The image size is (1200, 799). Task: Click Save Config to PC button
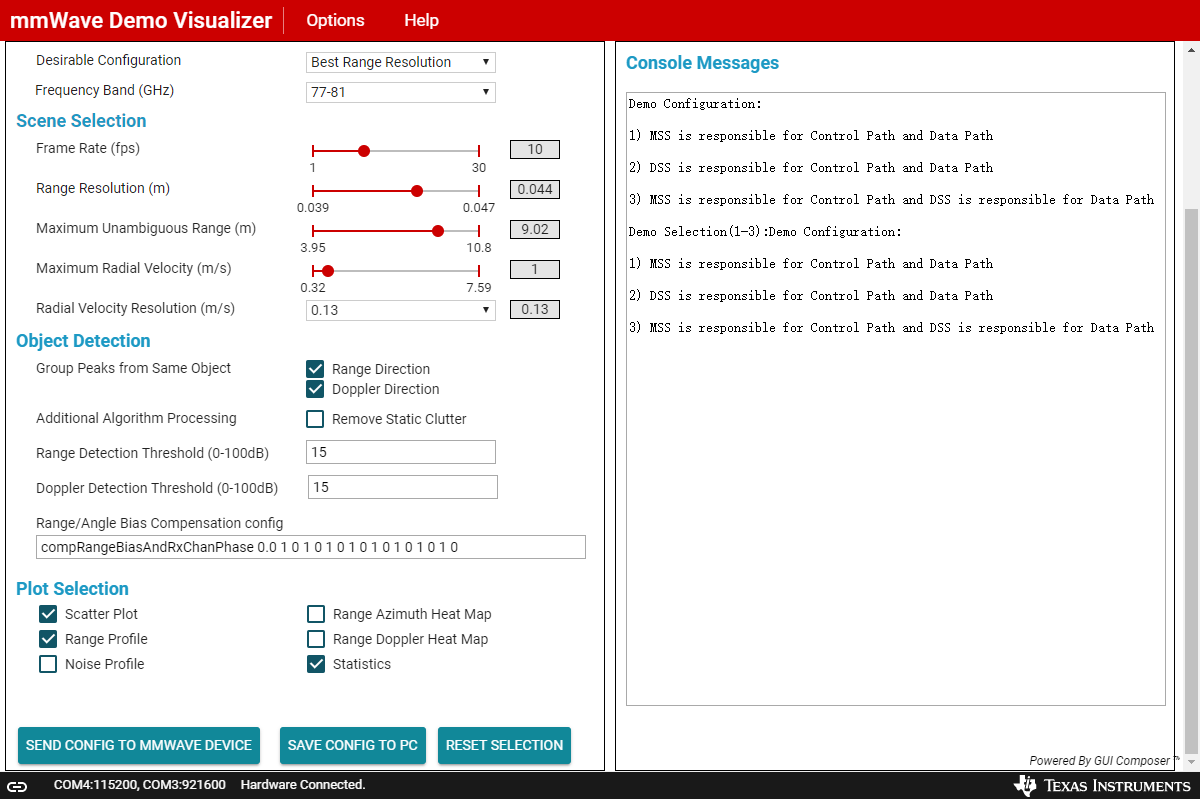353,745
